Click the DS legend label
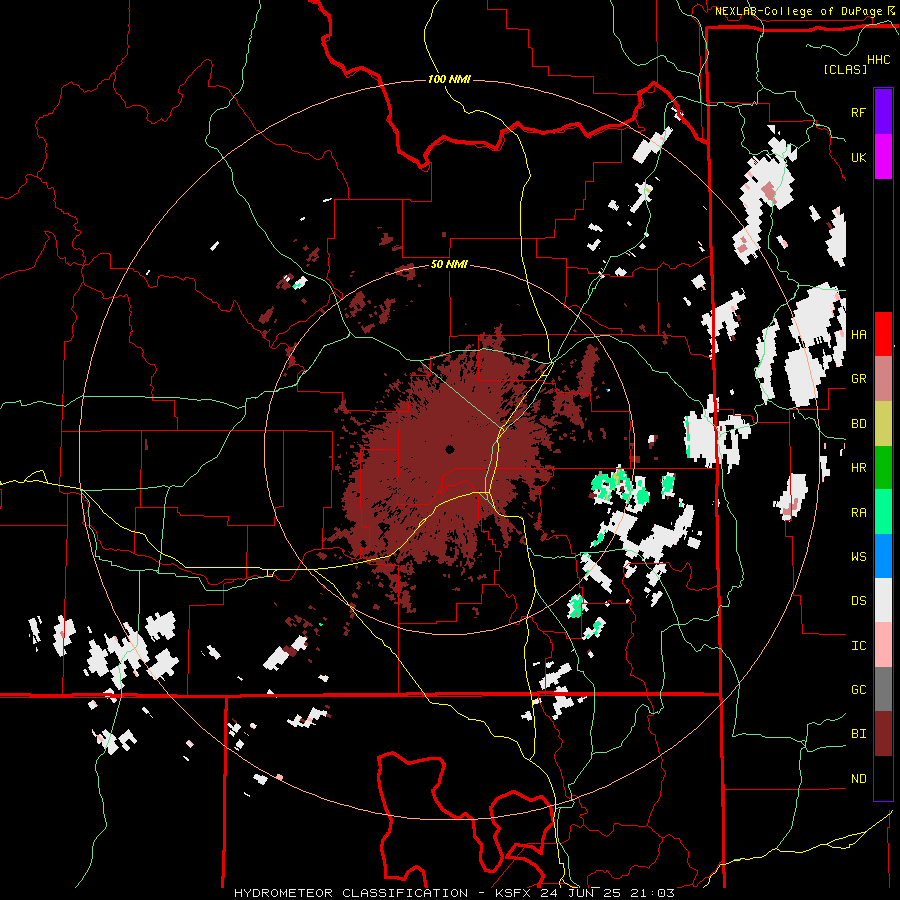Viewport: 900px width, 900px height. [x=858, y=601]
